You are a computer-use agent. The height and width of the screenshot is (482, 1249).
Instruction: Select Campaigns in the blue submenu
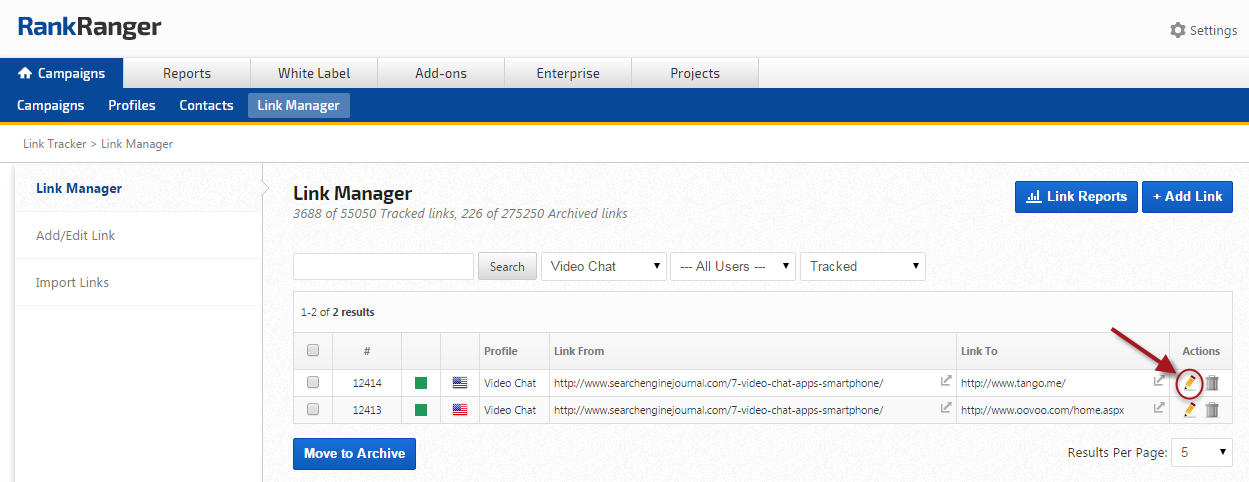51,105
